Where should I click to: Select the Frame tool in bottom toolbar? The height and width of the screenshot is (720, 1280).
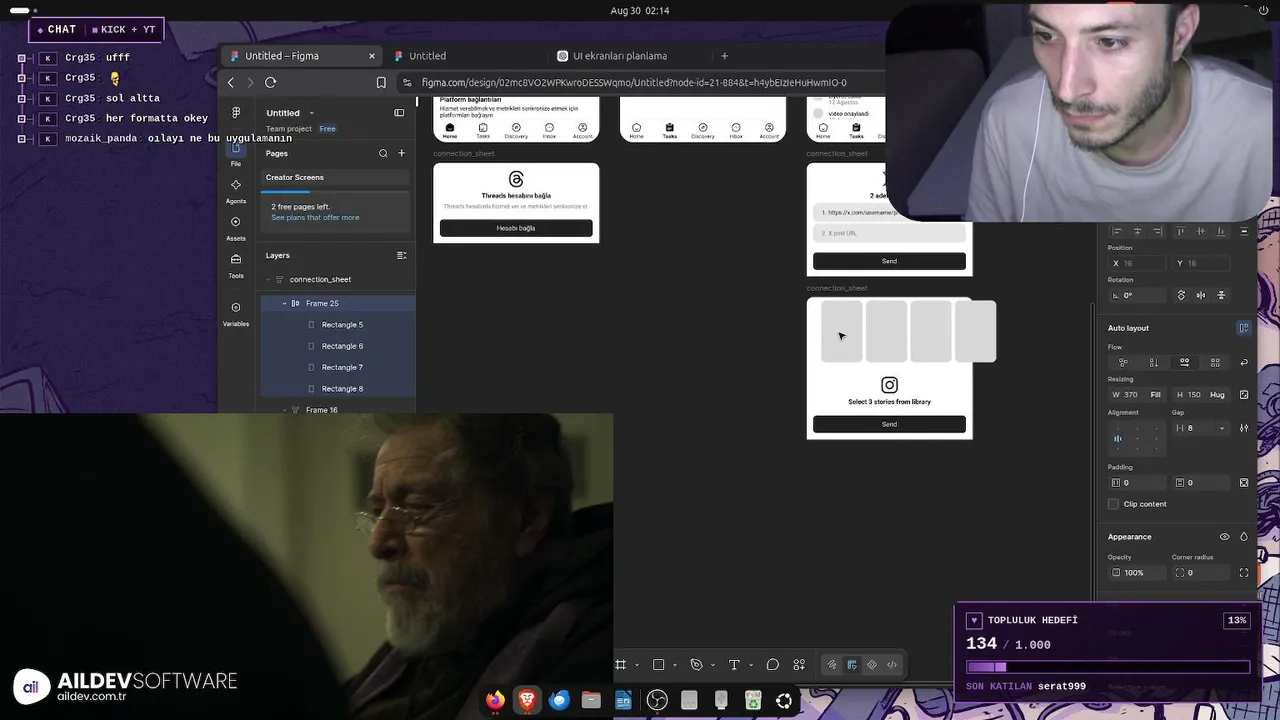pos(621,665)
